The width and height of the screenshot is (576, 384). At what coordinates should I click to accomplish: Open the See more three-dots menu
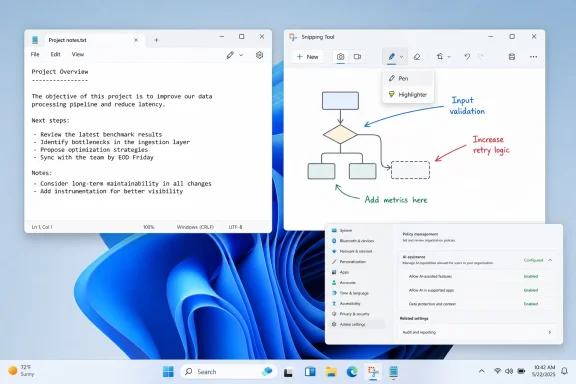coord(533,57)
